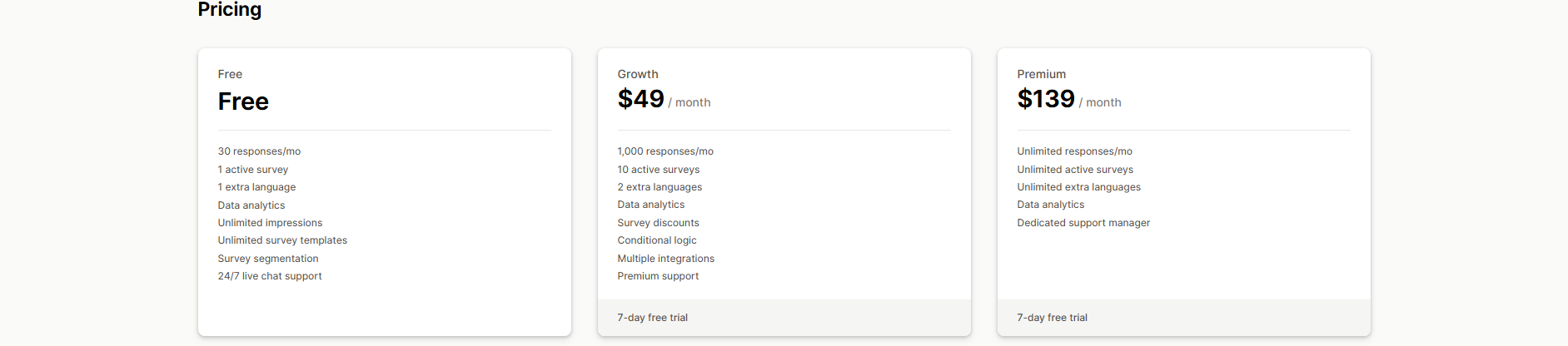Image resolution: width=1568 pixels, height=346 pixels.
Task: Click the Premium plan name label
Action: click(x=1041, y=74)
